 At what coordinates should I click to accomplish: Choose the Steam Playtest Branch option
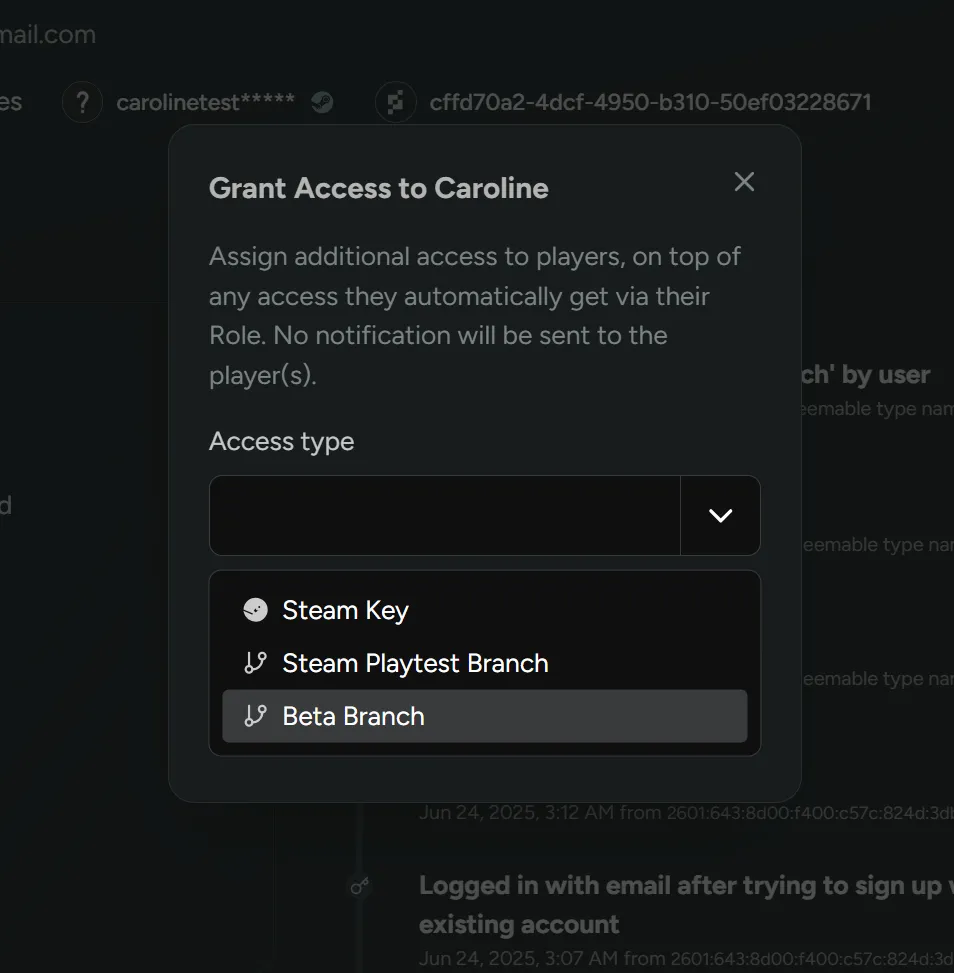pyautogui.click(x=415, y=662)
